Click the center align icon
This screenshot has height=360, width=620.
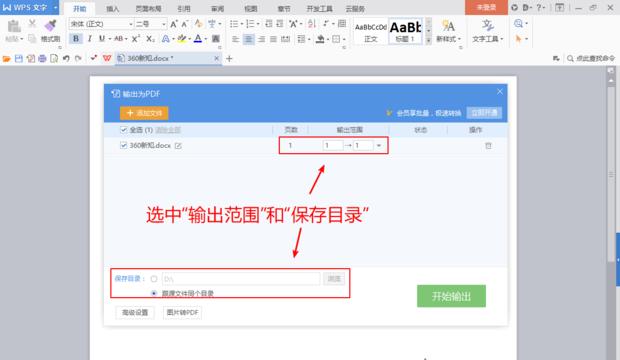coord(248,39)
